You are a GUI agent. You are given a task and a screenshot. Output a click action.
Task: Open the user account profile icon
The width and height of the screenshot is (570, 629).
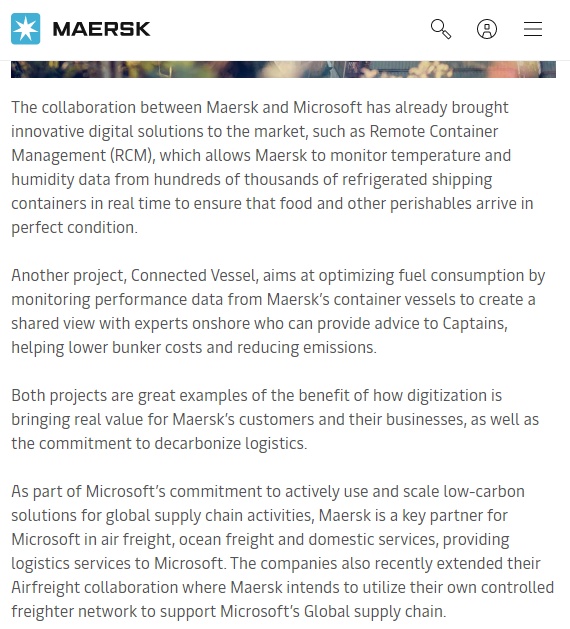pyautogui.click(x=487, y=29)
